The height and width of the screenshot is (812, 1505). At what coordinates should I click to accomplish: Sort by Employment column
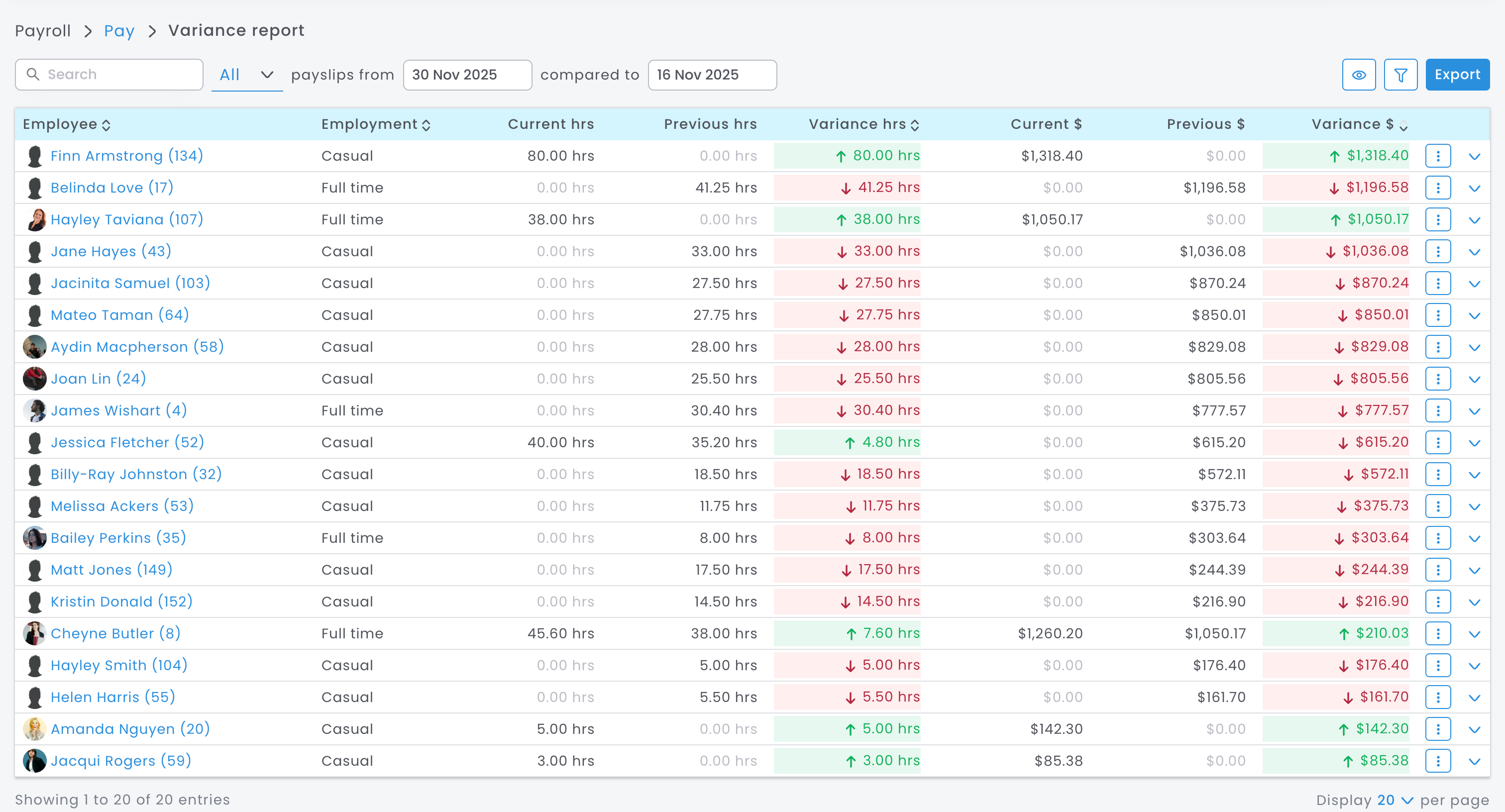(427, 125)
